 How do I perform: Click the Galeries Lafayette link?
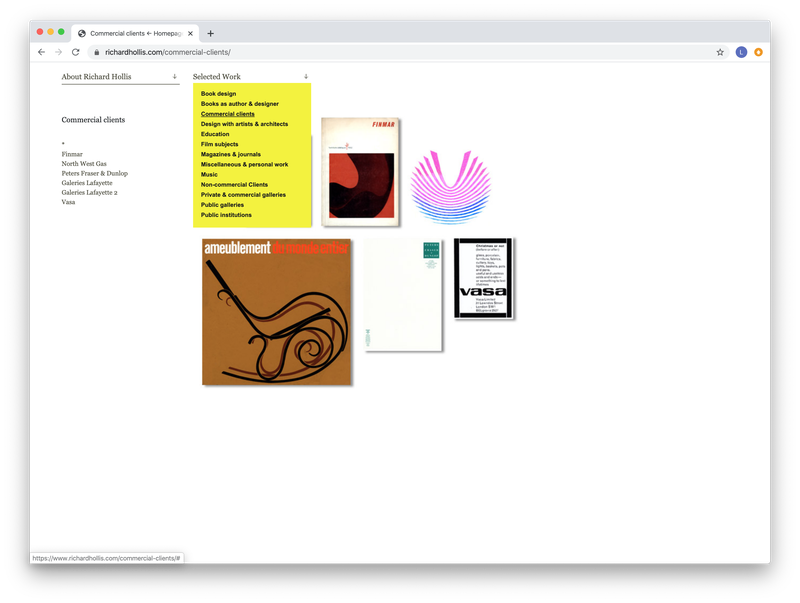pos(87,183)
